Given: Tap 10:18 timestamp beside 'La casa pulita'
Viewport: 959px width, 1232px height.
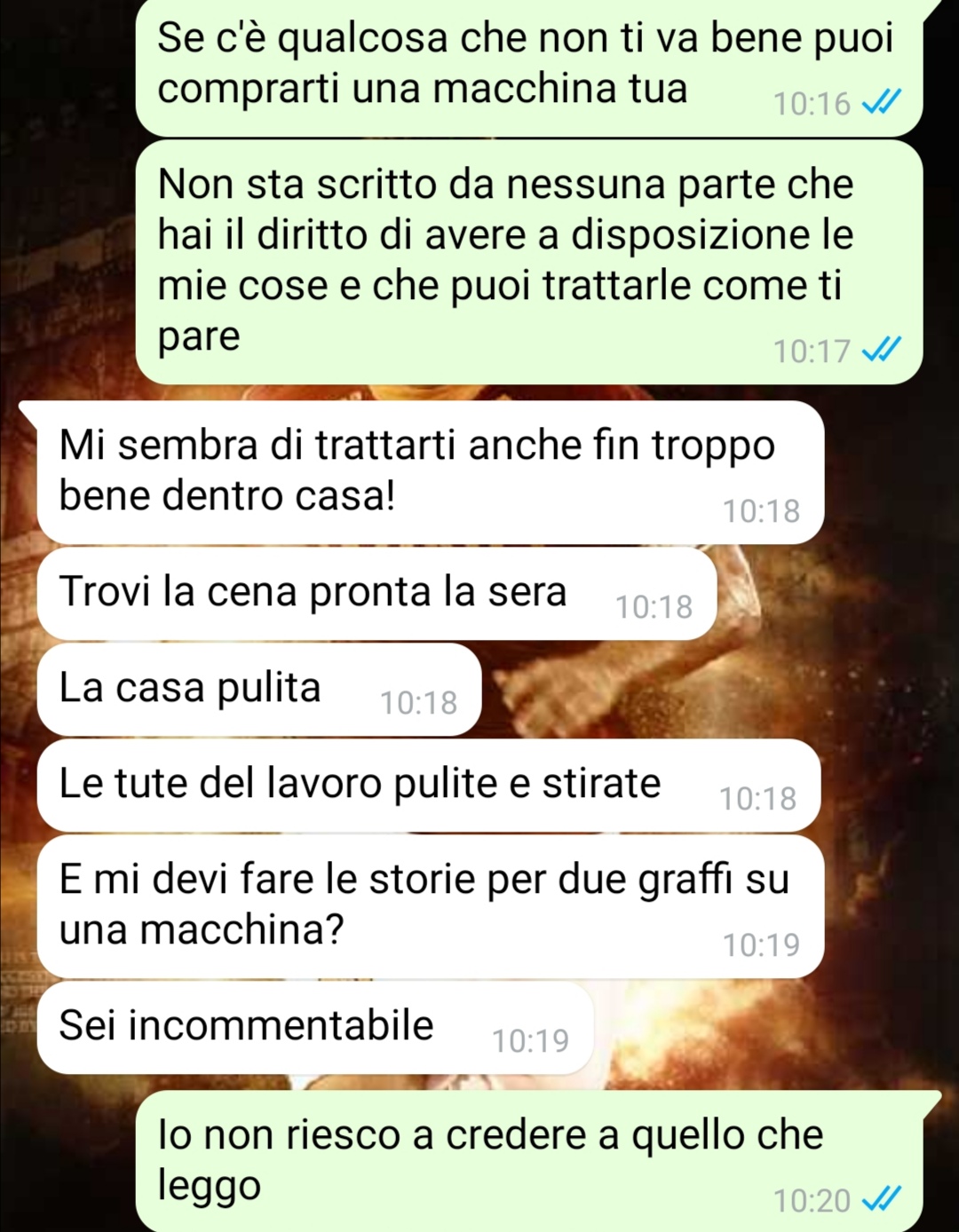Looking at the screenshot, I should pos(418,703).
